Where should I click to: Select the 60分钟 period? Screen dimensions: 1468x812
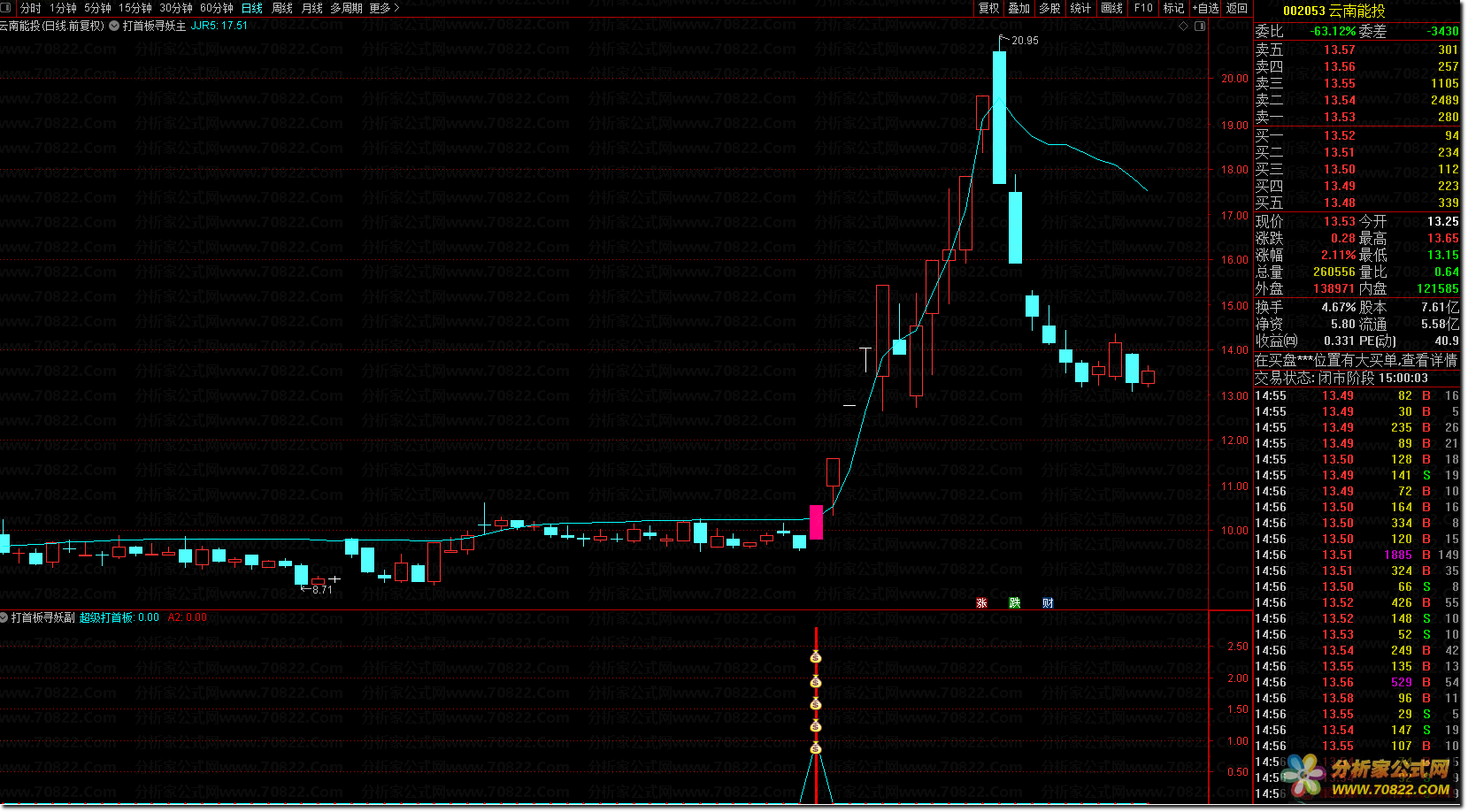(x=217, y=8)
